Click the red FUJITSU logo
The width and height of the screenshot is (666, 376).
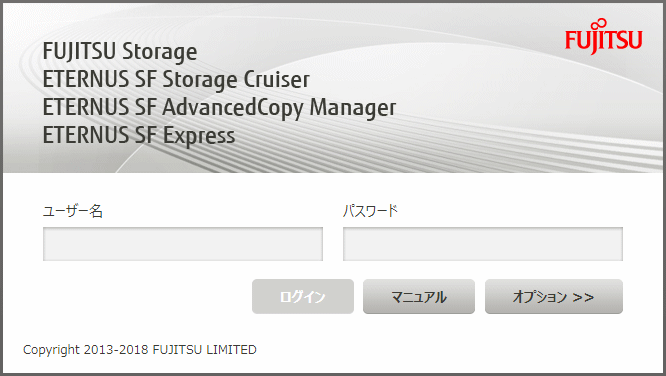click(603, 37)
